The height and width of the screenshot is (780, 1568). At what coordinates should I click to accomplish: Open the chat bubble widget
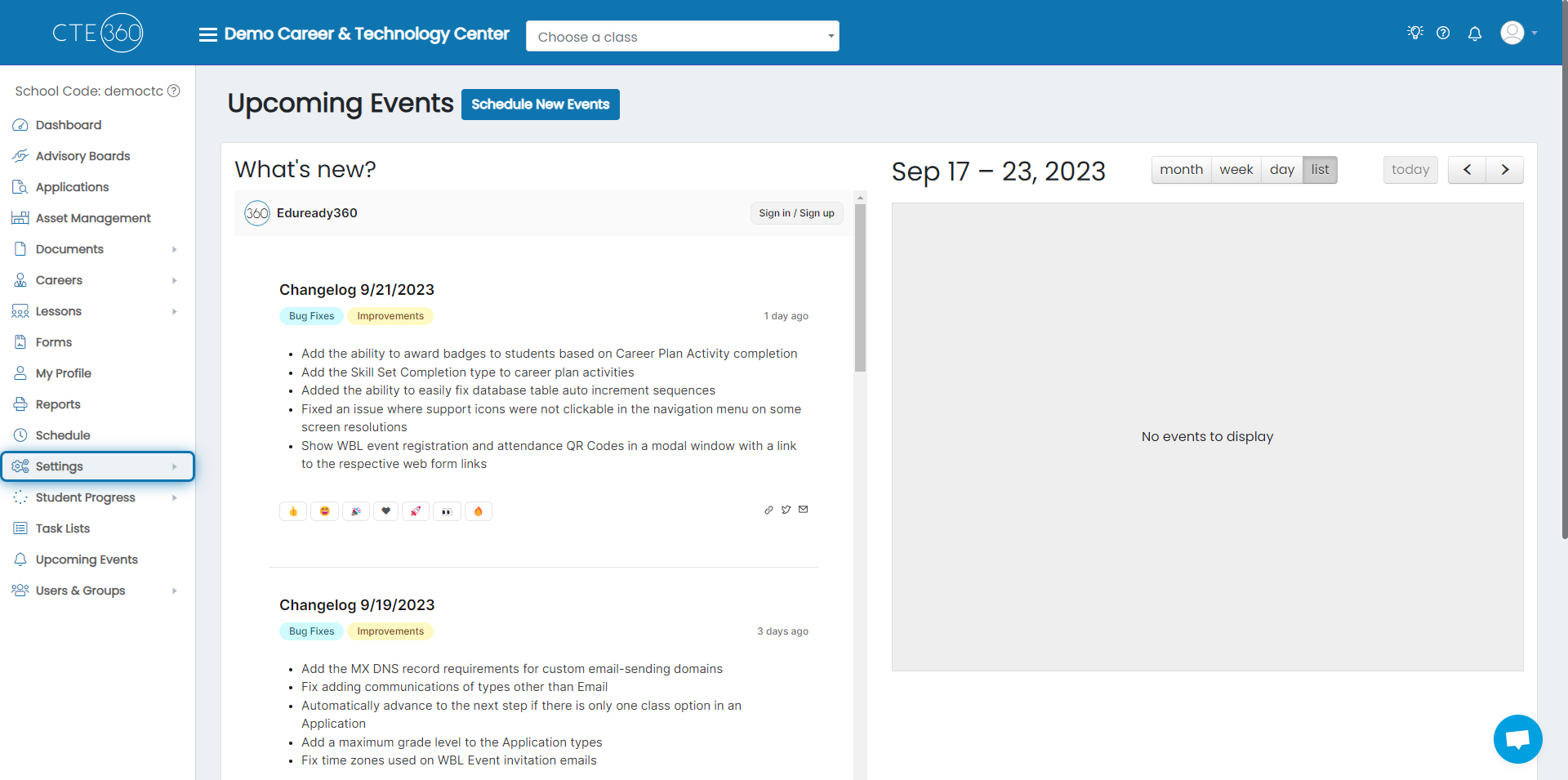(x=1517, y=739)
